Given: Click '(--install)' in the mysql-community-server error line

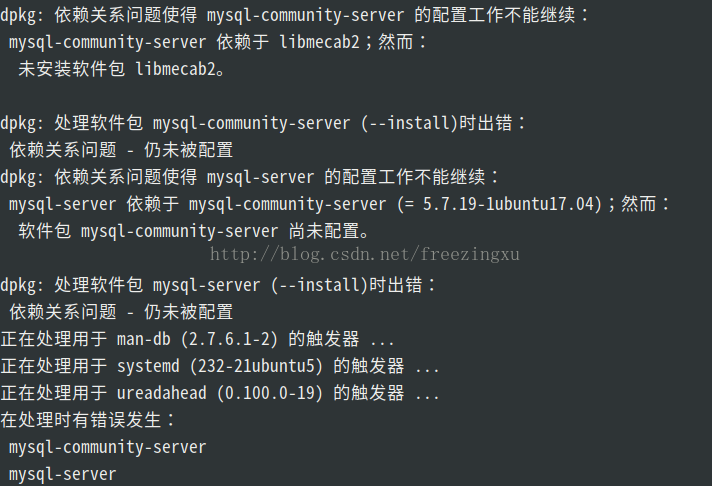Looking at the screenshot, I should tap(407, 123).
